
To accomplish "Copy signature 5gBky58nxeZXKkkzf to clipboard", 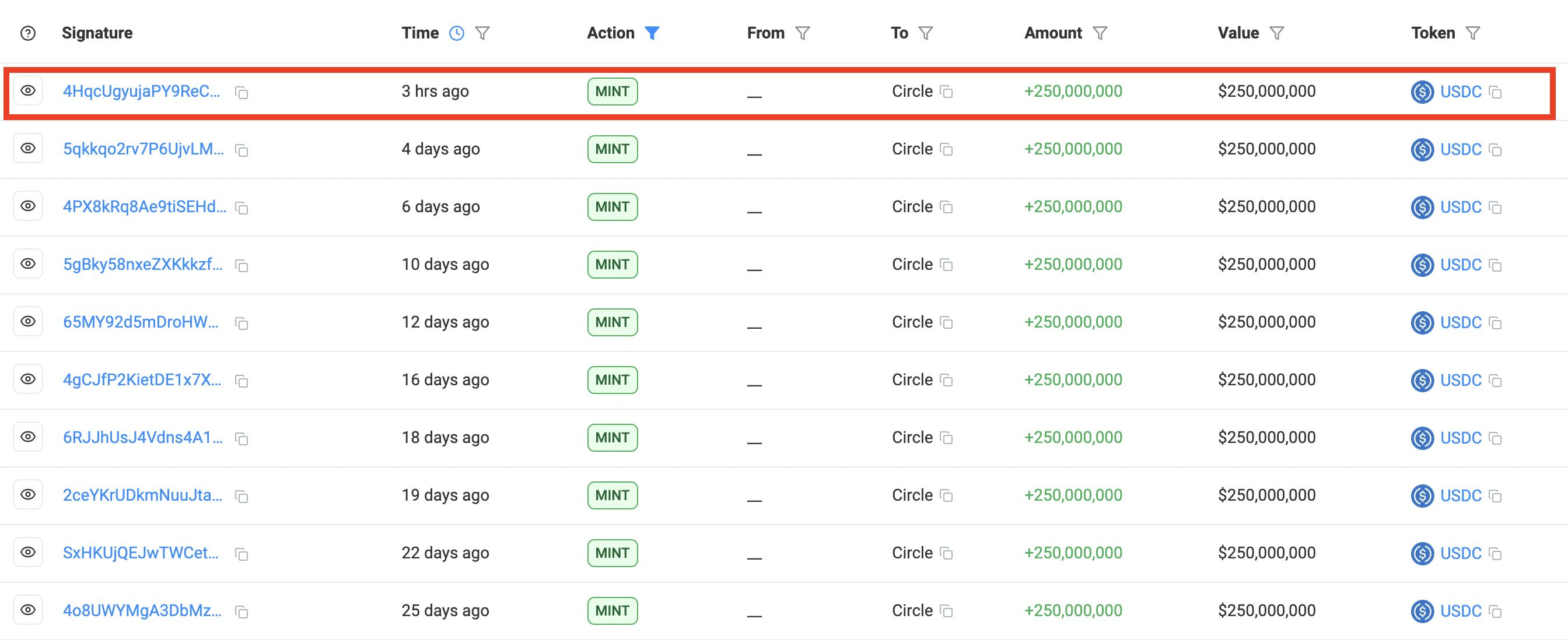I will (242, 266).
